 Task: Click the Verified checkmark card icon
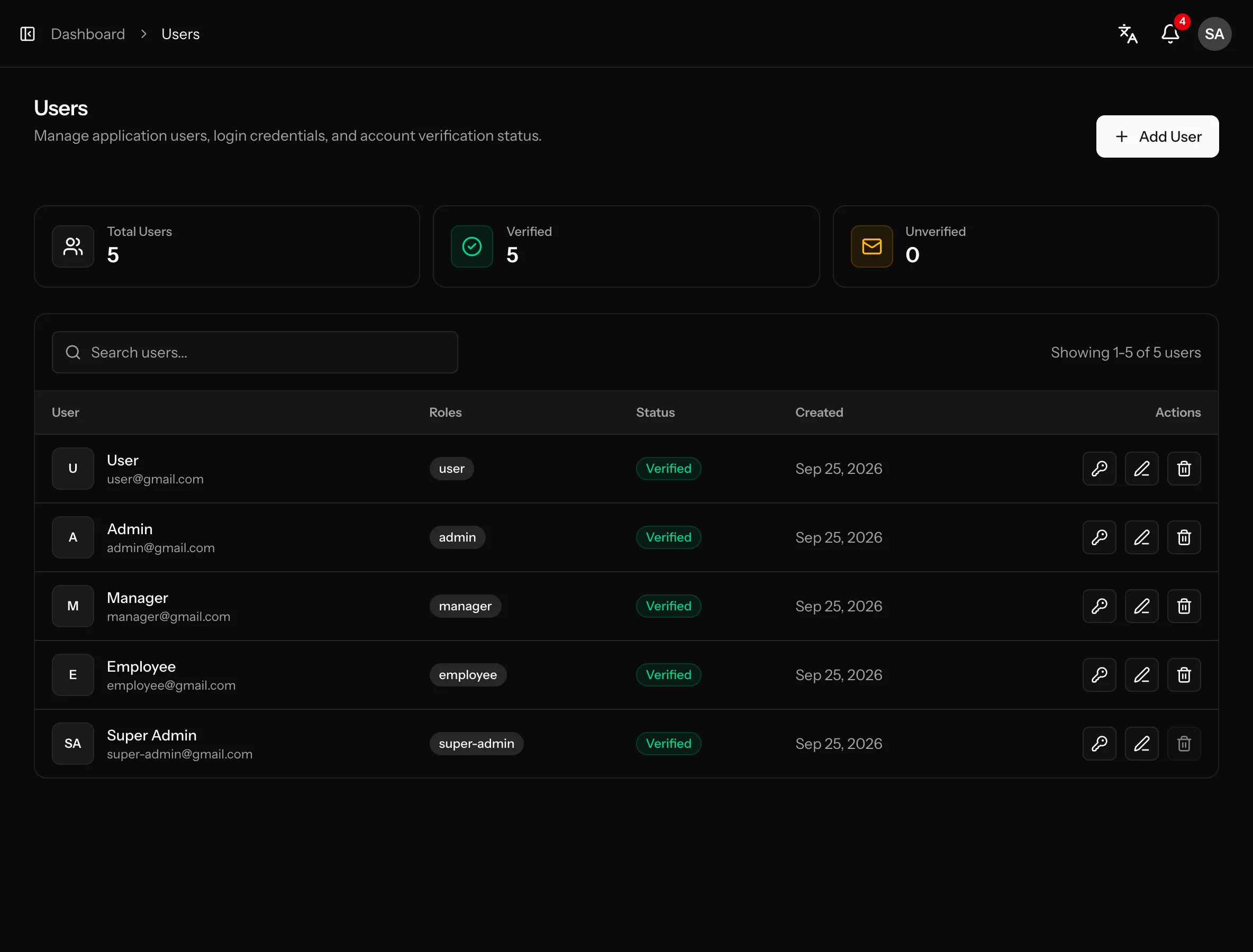tap(471, 246)
